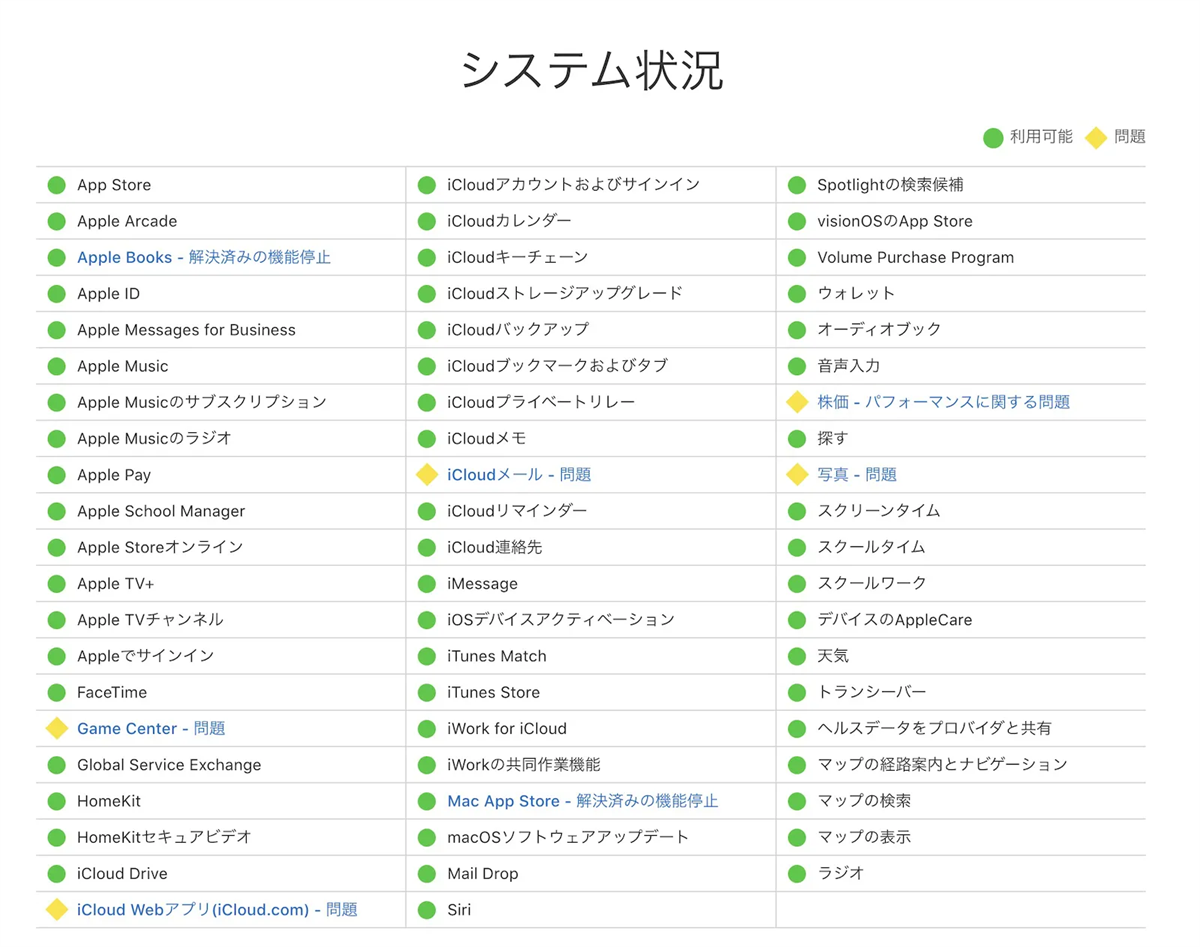Image resolution: width=1200 pixels, height=947 pixels.
Task: Click the App Store status row
Action: [x=114, y=185]
